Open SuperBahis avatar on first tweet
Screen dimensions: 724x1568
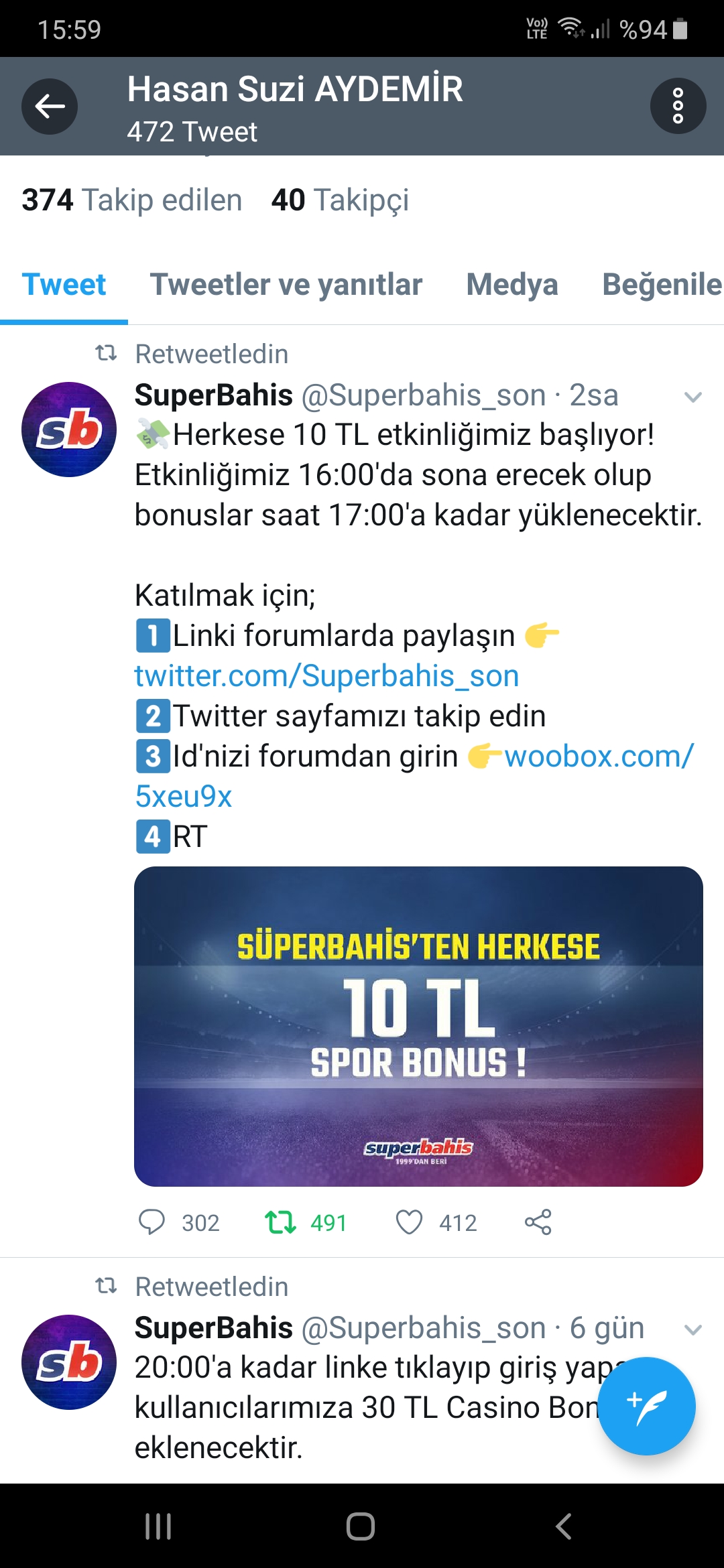pyautogui.click(x=69, y=430)
